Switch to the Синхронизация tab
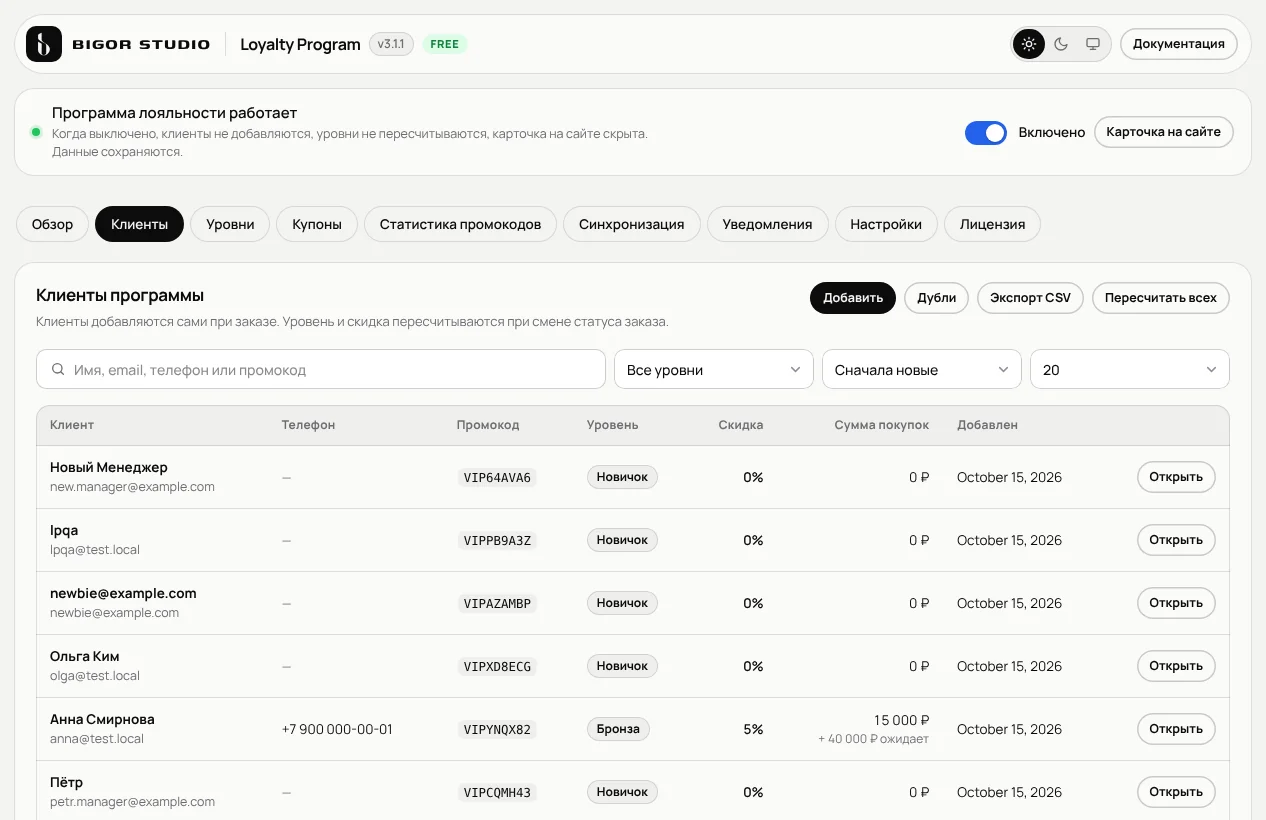Image resolution: width=1266 pixels, height=820 pixels. click(632, 224)
